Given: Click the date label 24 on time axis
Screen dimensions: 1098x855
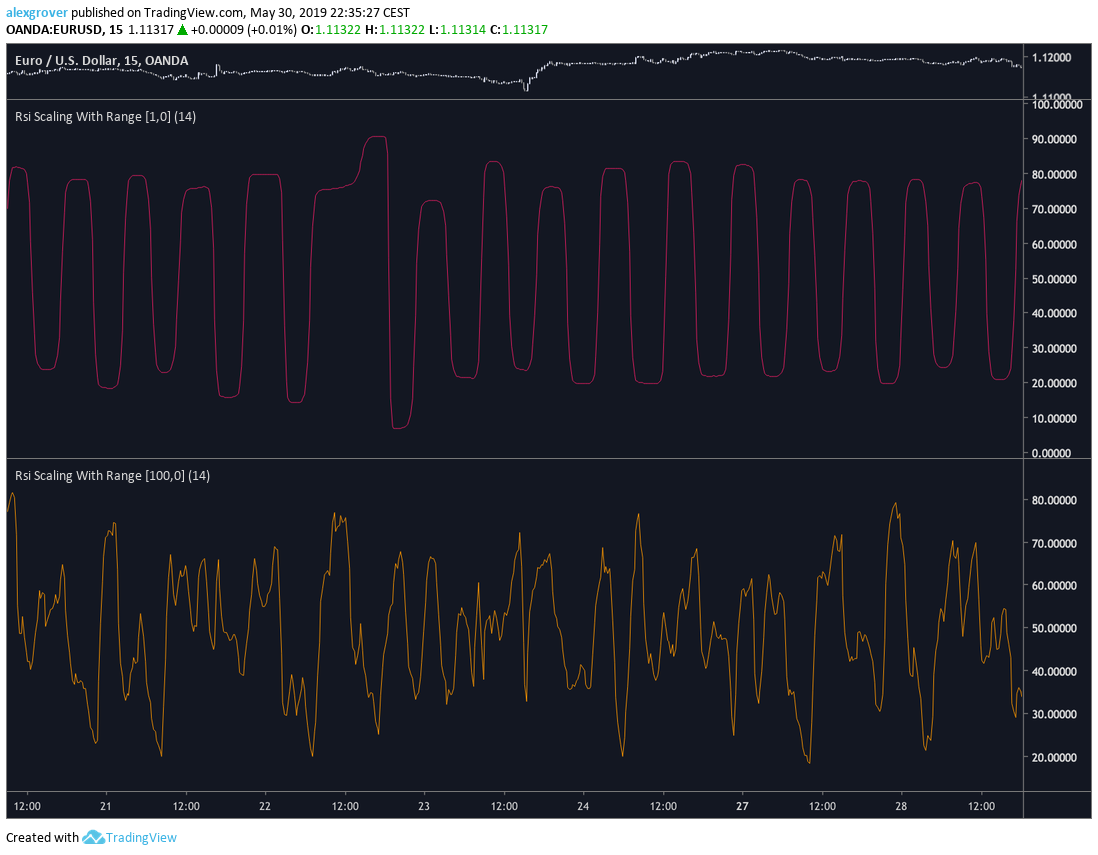Looking at the screenshot, I should (583, 806).
